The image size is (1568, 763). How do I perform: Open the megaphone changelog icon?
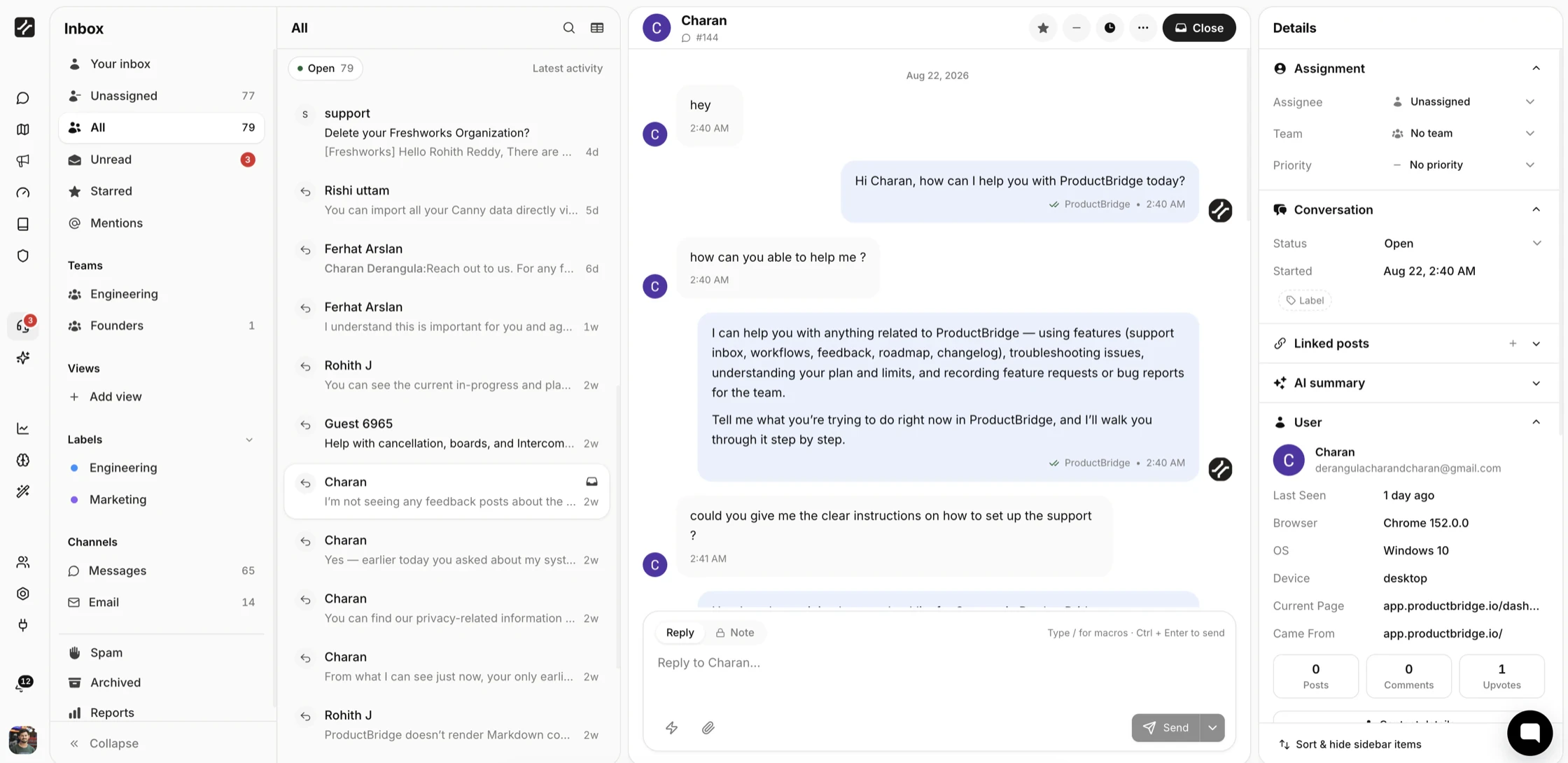(x=23, y=161)
